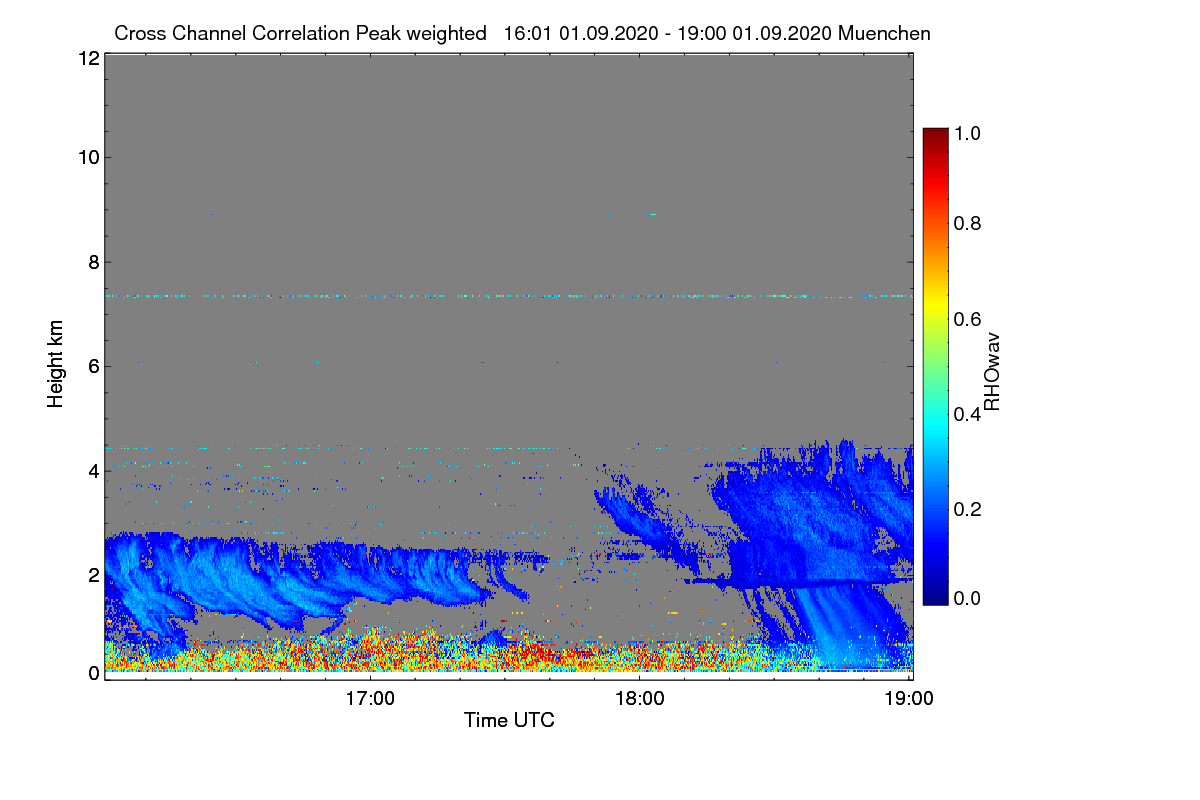
Task: Click the colorbar value label '1.0'
Action: (x=968, y=133)
